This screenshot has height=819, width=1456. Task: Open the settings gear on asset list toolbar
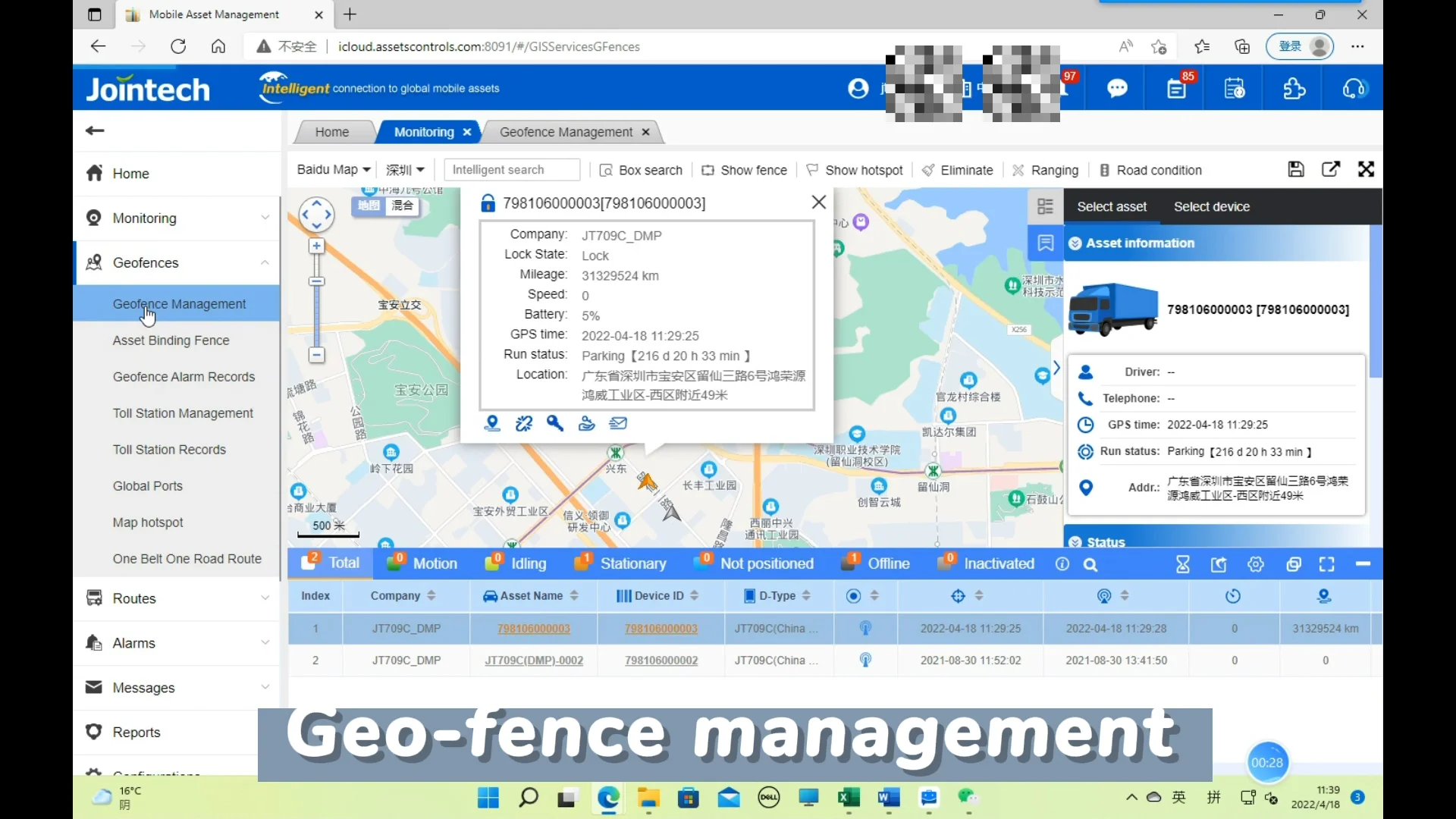[x=1256, y=564]
